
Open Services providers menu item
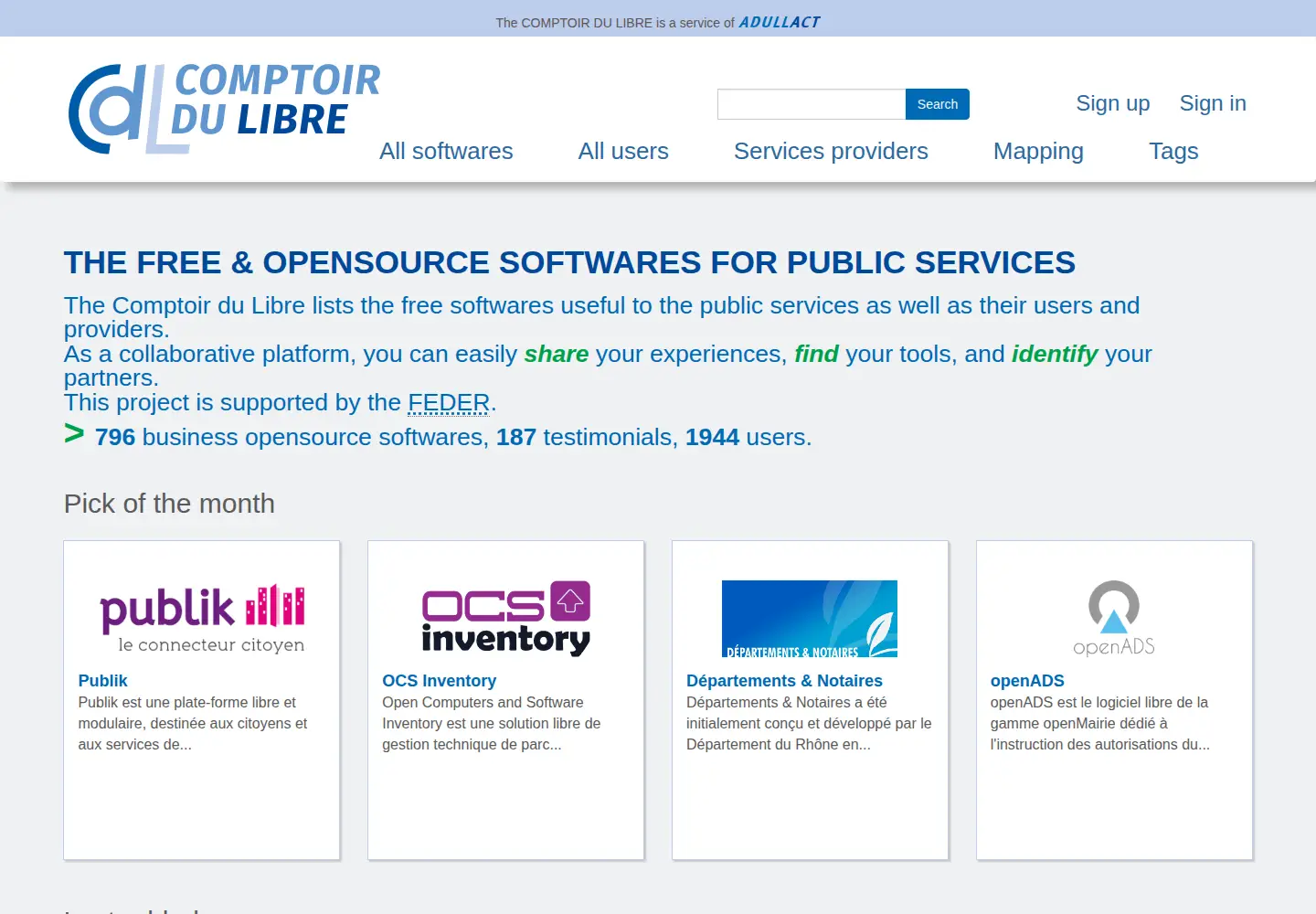pyautogui.click(x=831, y=151)
